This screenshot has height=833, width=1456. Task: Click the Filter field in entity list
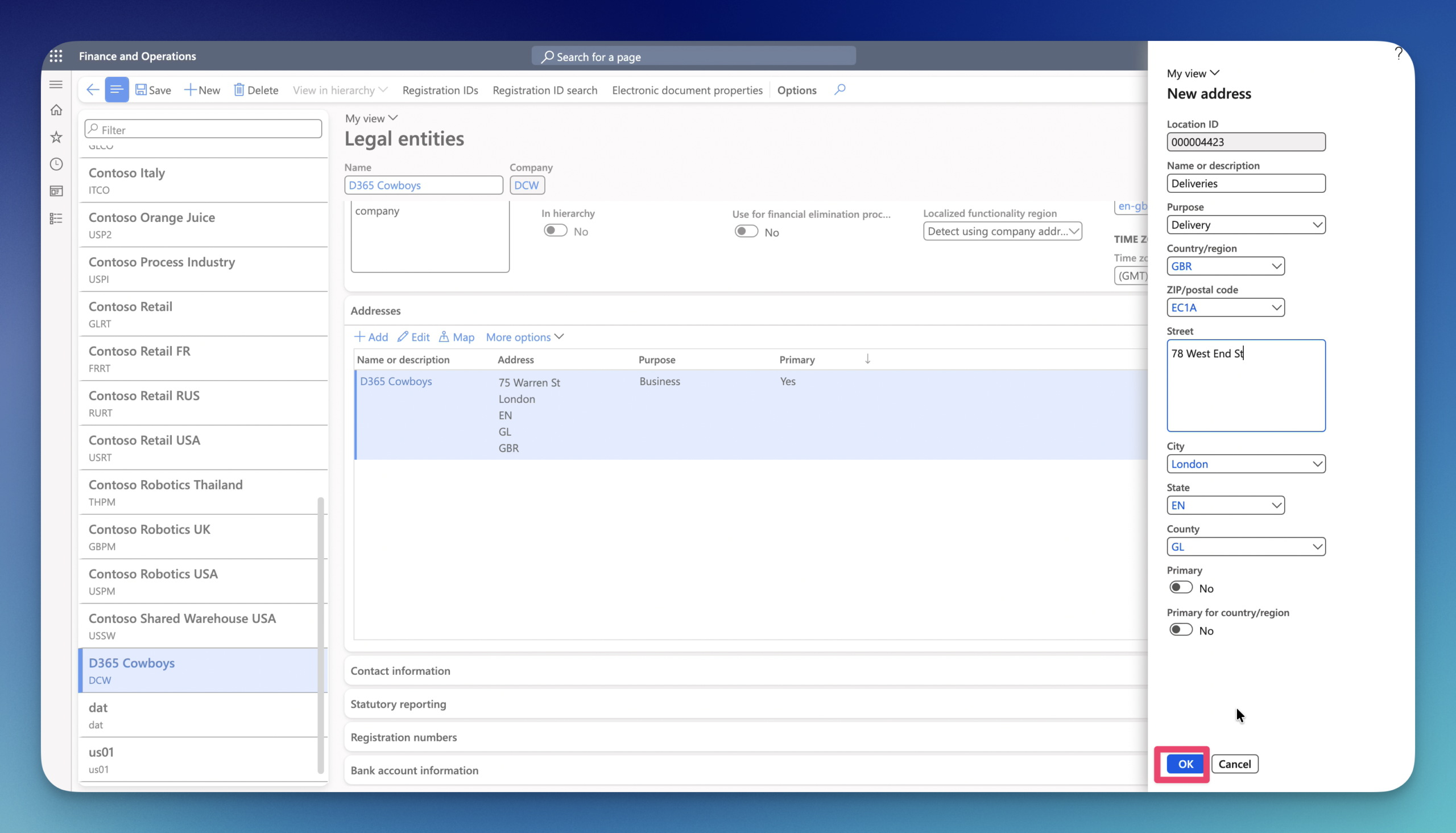coord(203,129)
